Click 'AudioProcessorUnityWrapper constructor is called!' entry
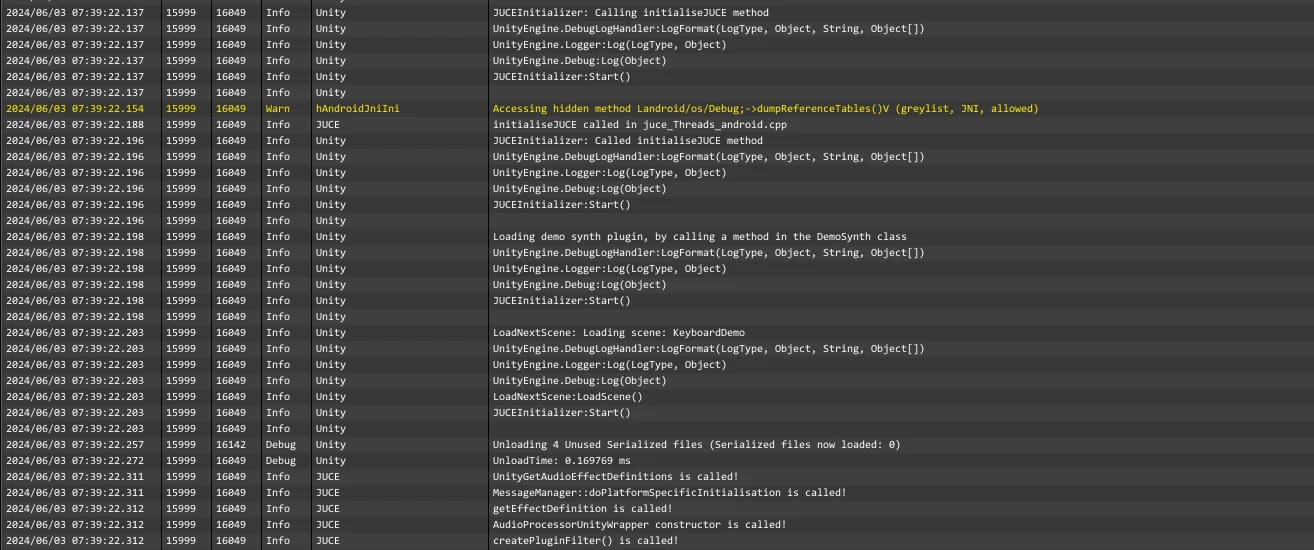This screenshot has height=550, width=1314. [639, 525]
